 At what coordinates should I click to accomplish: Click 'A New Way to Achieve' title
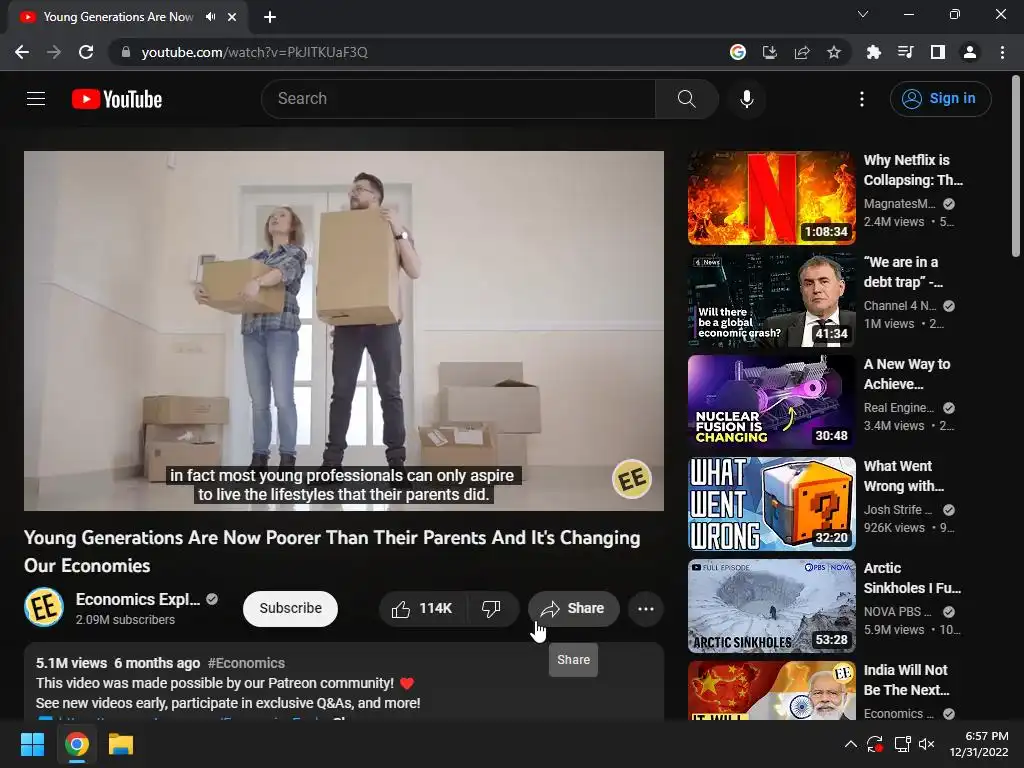coord(907,374)
